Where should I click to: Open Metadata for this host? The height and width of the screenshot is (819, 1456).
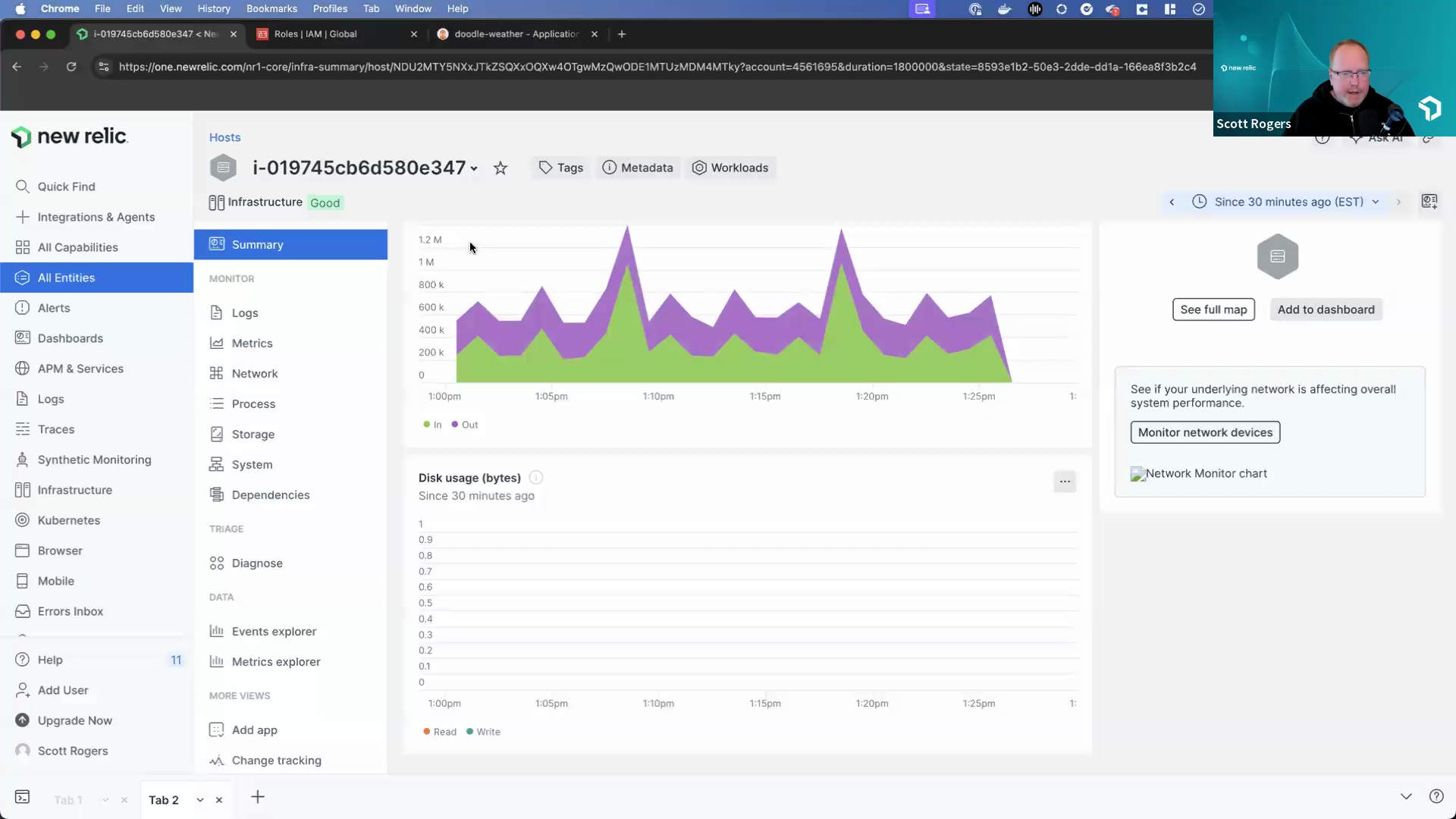(638, 168)
